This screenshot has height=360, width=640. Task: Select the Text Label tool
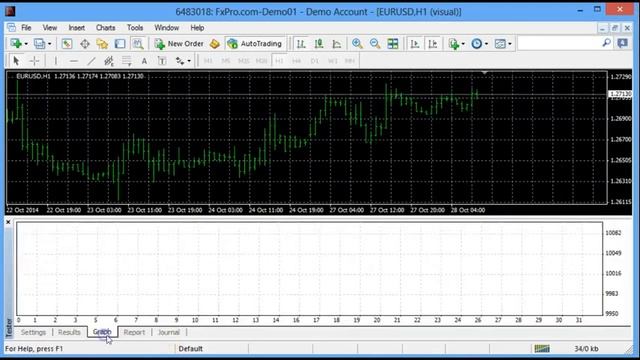pyautogui.click(x=162, y=61)
